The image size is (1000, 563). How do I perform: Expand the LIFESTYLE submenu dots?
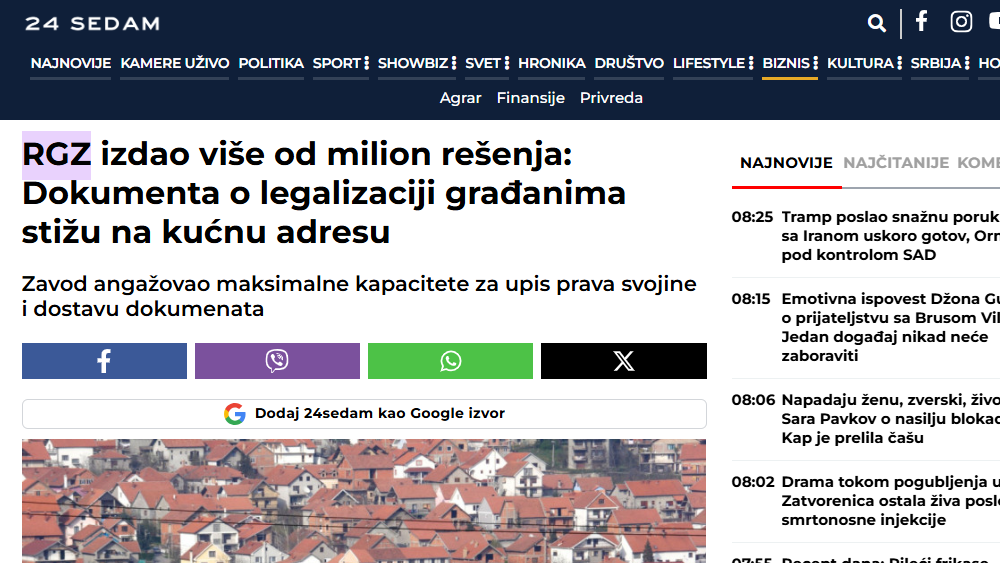[x=751, y=63]
